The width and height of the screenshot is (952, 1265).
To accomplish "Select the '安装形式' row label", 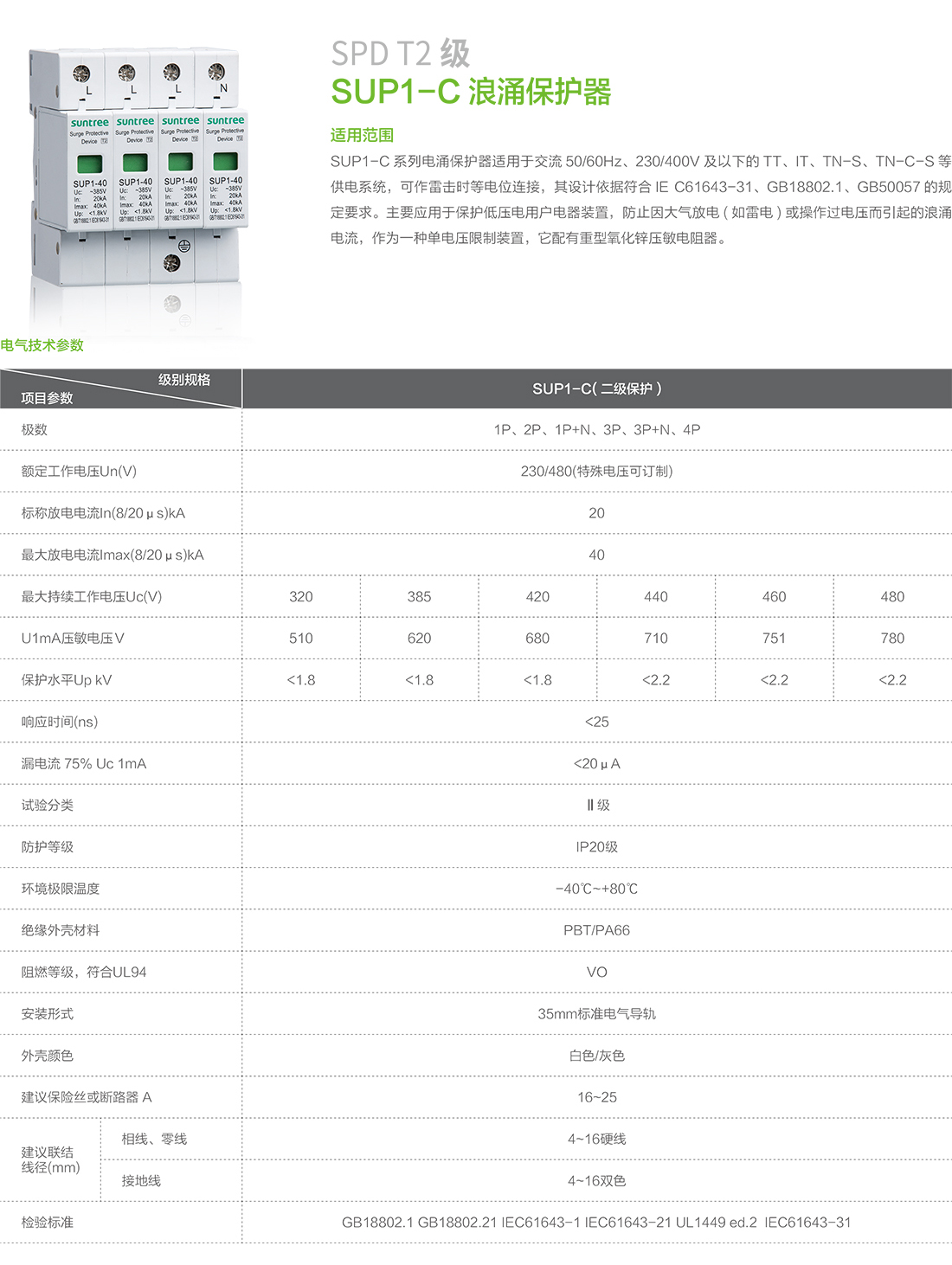I will pos(48,1013).
